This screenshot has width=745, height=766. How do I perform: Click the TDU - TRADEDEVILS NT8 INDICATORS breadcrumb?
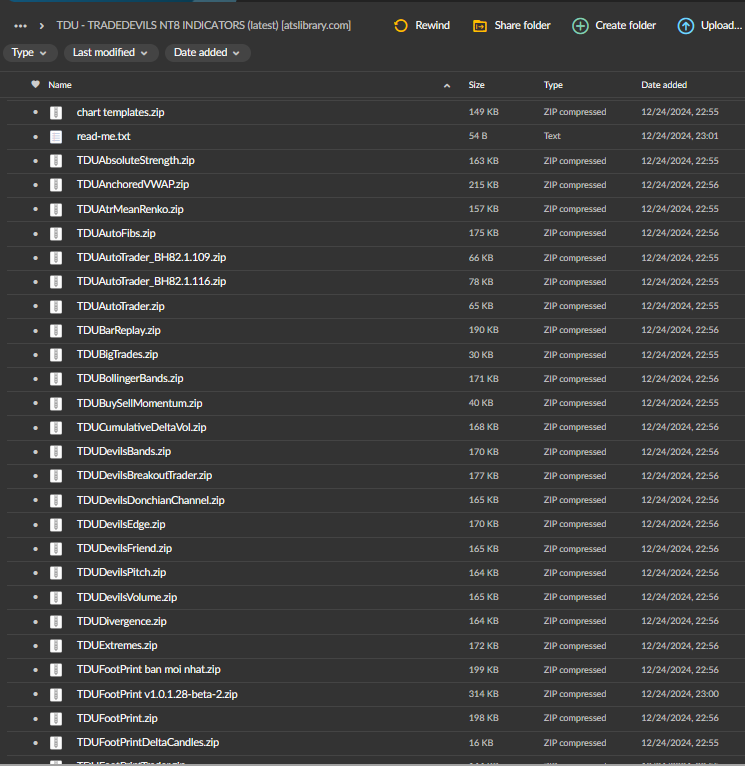(x=203, y=25)
